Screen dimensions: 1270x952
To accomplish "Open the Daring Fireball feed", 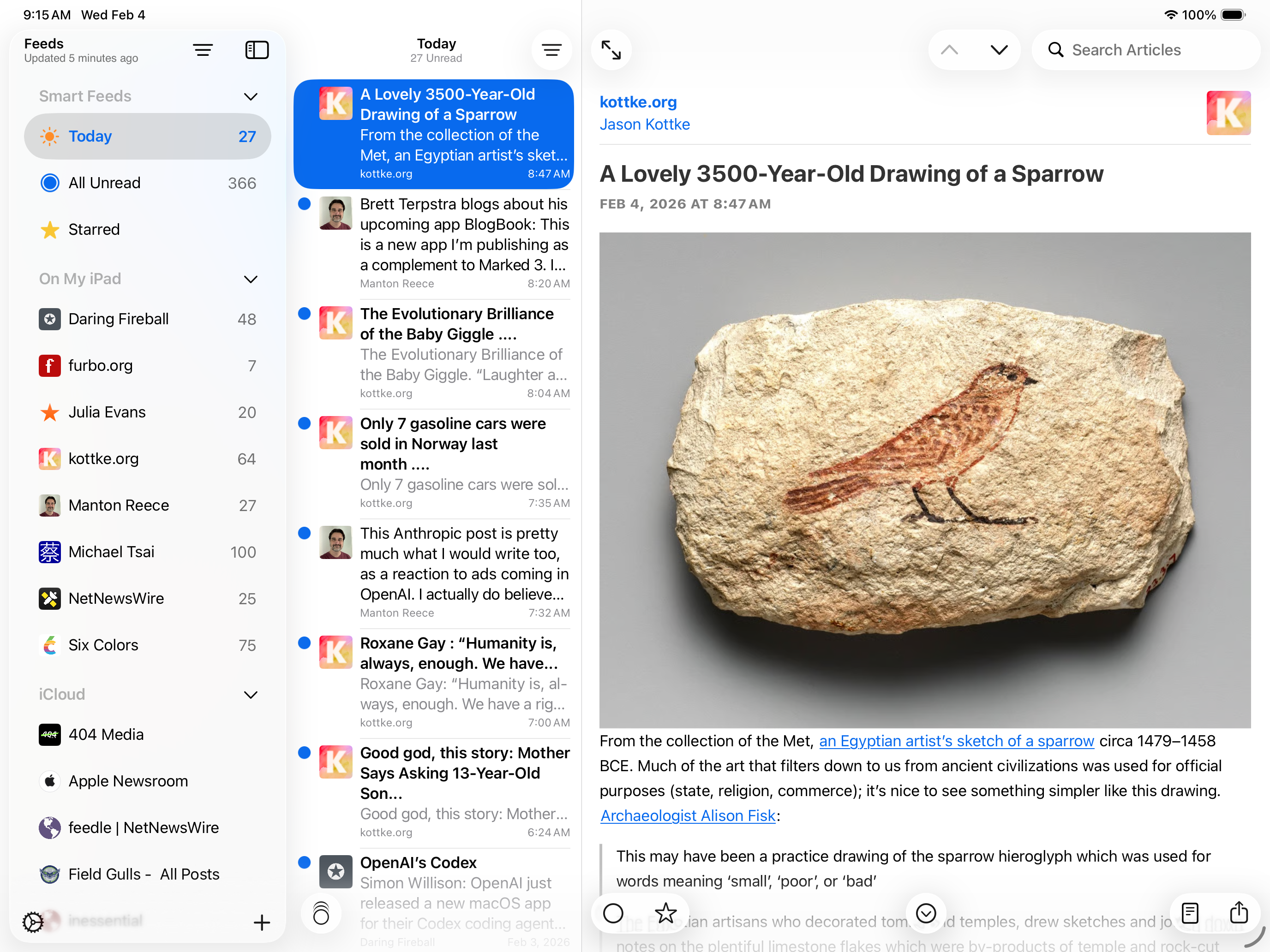I will pos(118,319).
